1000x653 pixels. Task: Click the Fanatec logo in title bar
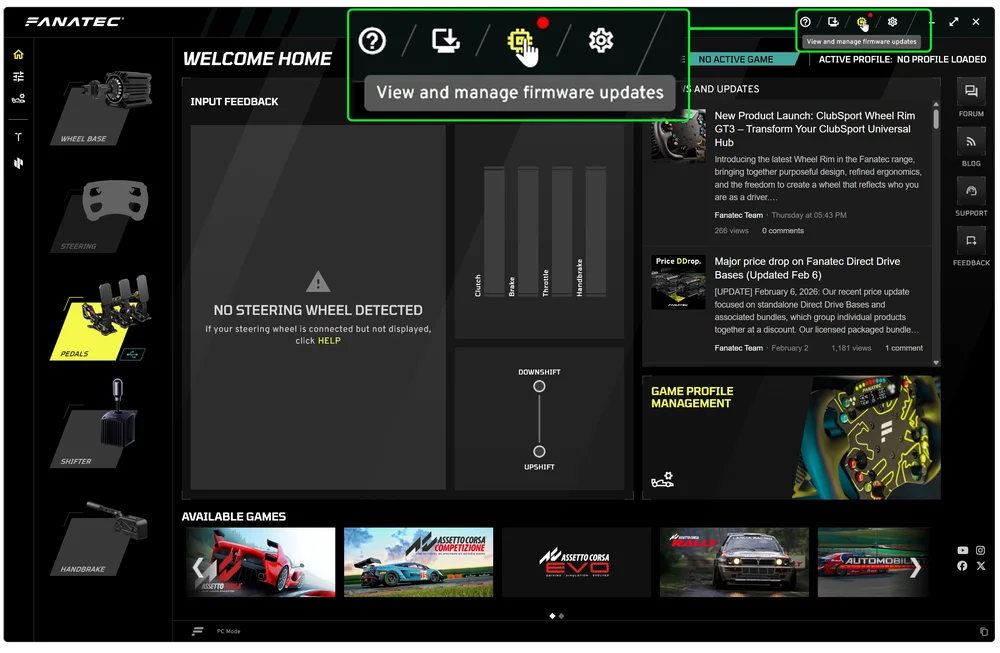point(75,22)
